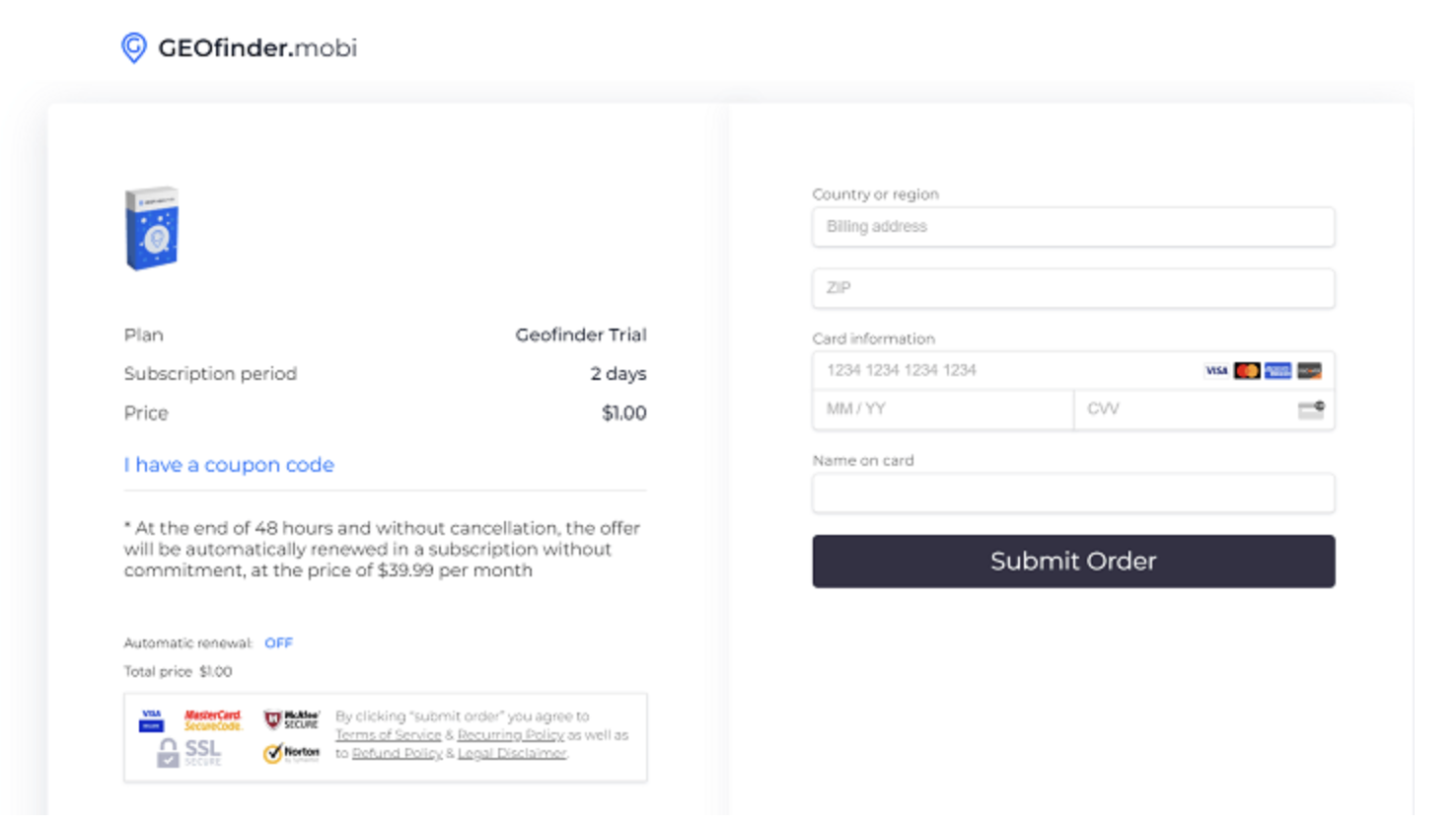Focus the ZIP code field
Screen dimensions: 1456x829
(1072, 288)
